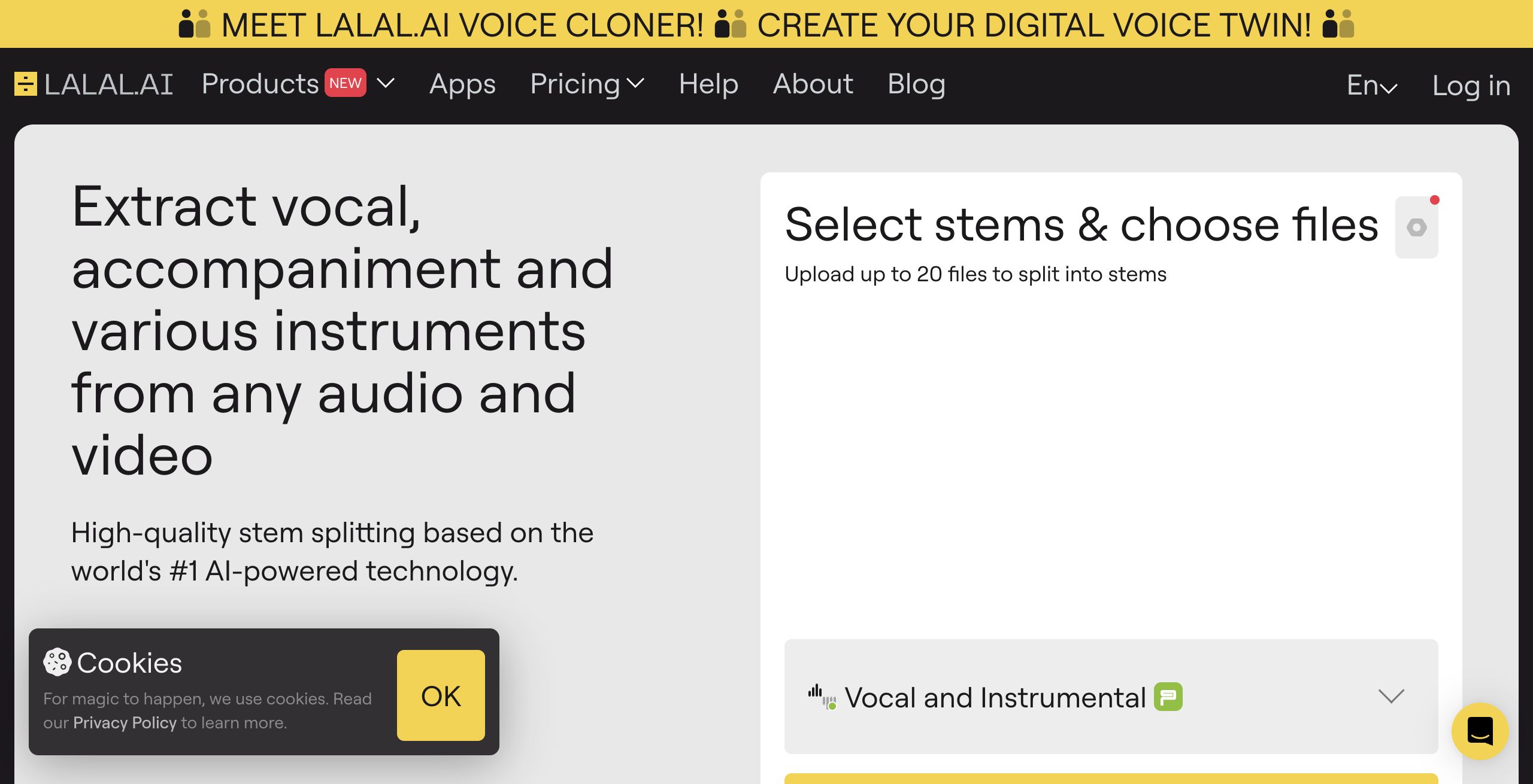Open the settings gear with red dot

(1417, 227)
